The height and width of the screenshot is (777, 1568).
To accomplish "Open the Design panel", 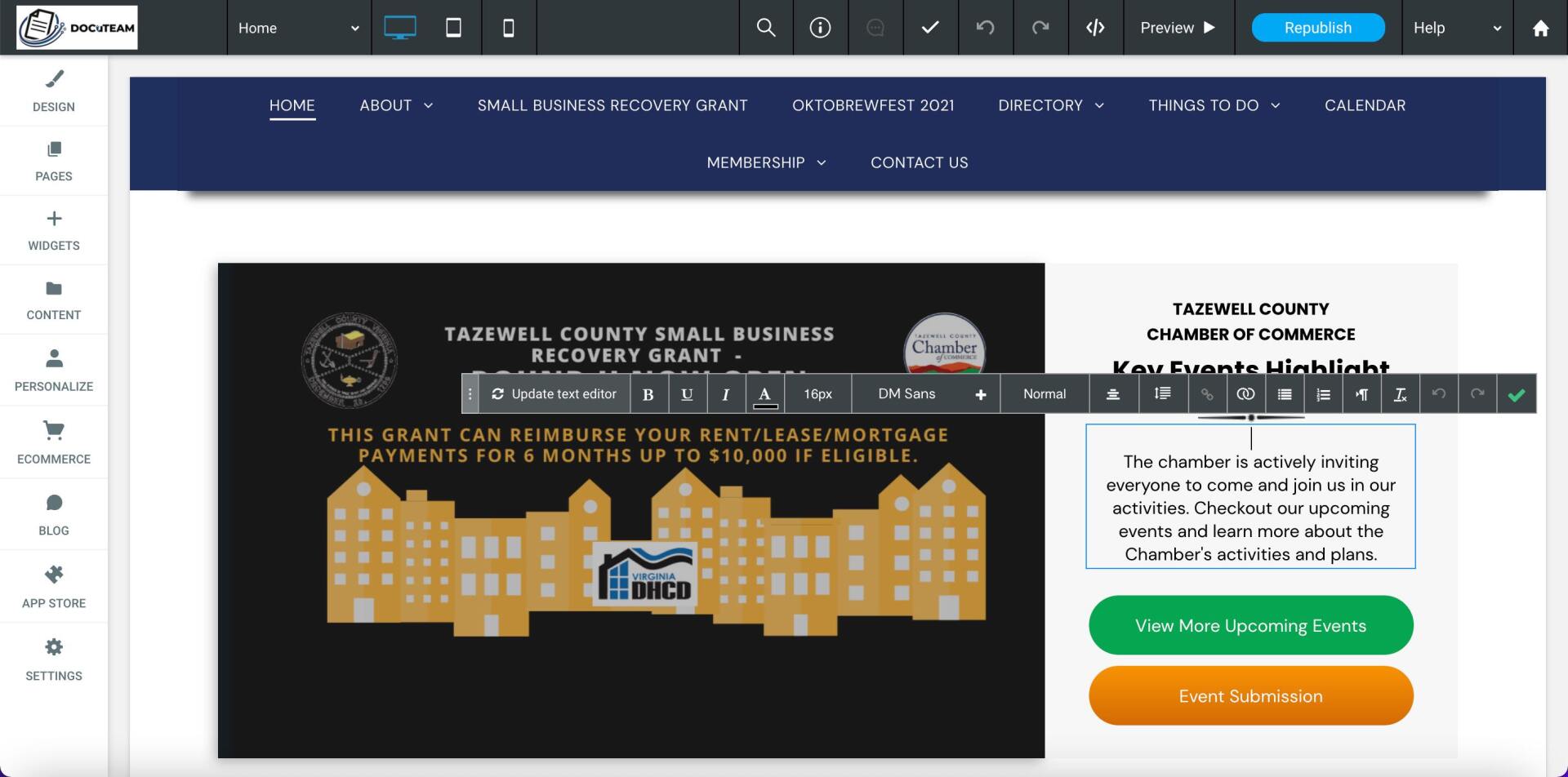I will point(54,91).
